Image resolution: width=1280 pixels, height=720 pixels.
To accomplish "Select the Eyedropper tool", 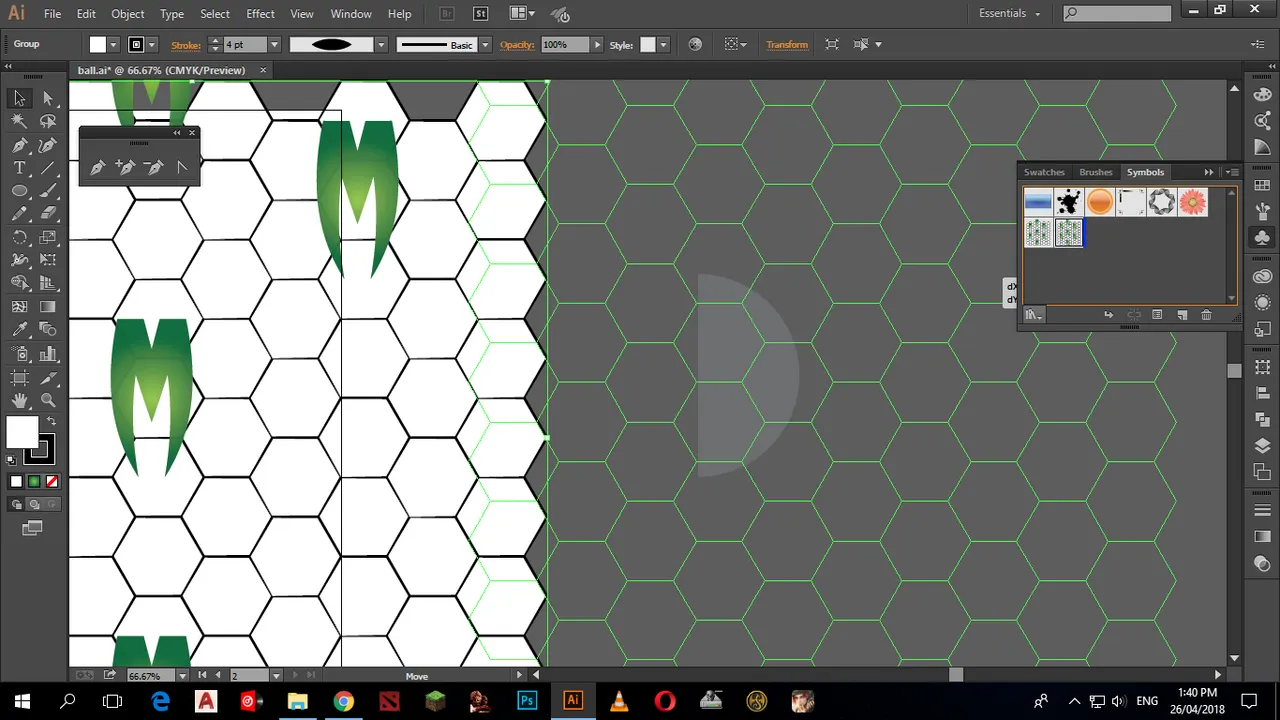I will 19,330.
